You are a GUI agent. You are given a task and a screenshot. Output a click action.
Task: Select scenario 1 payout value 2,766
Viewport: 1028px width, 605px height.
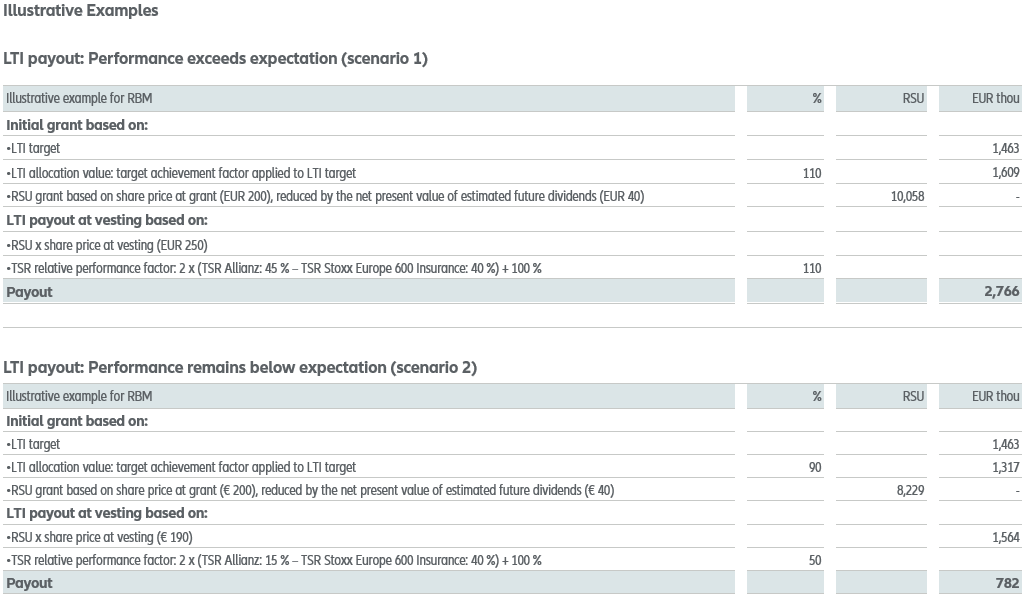click(1000, 292)
